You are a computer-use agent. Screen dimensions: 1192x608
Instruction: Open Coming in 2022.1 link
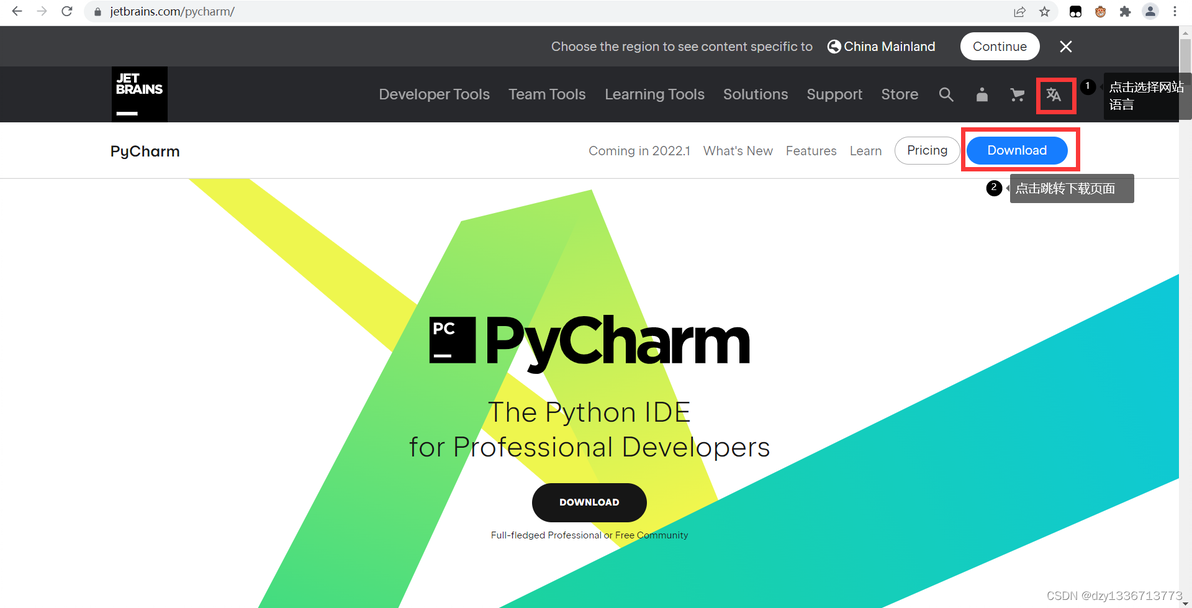click(639, 150)
